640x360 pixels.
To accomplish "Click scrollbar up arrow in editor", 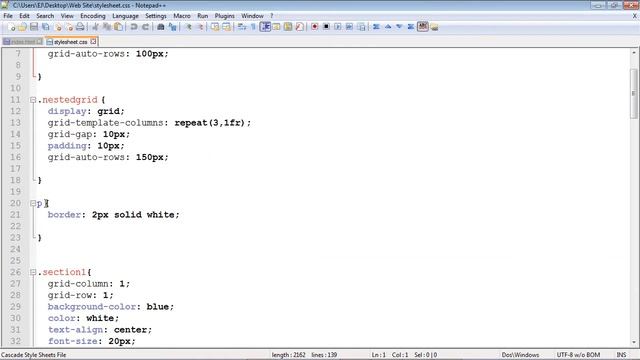I will [634, 53].
